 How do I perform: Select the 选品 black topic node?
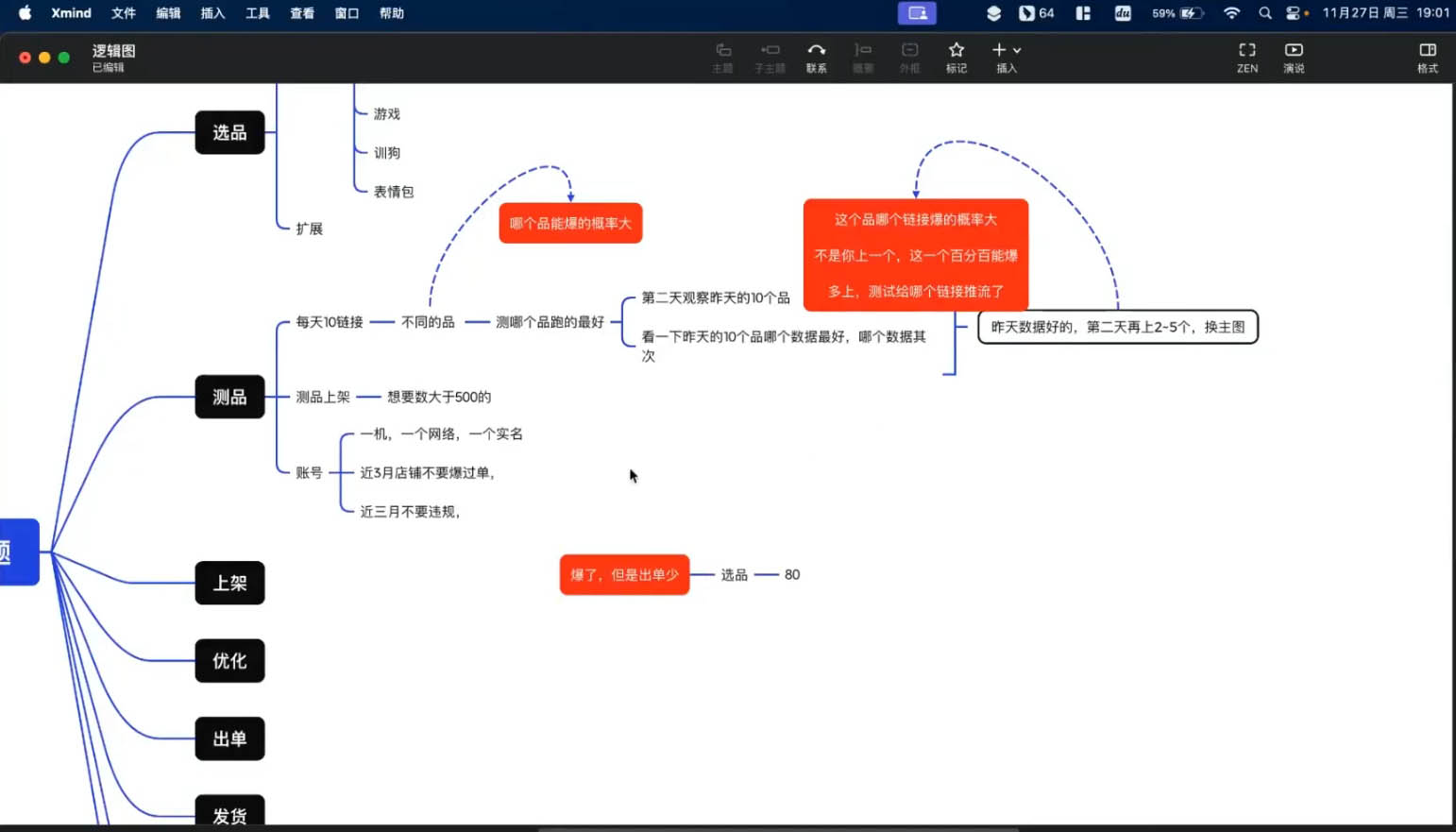click(229, 132)
